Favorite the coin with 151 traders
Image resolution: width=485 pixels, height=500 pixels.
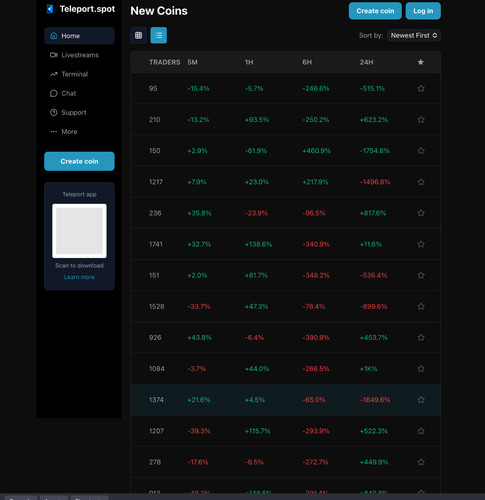(421, 275)
